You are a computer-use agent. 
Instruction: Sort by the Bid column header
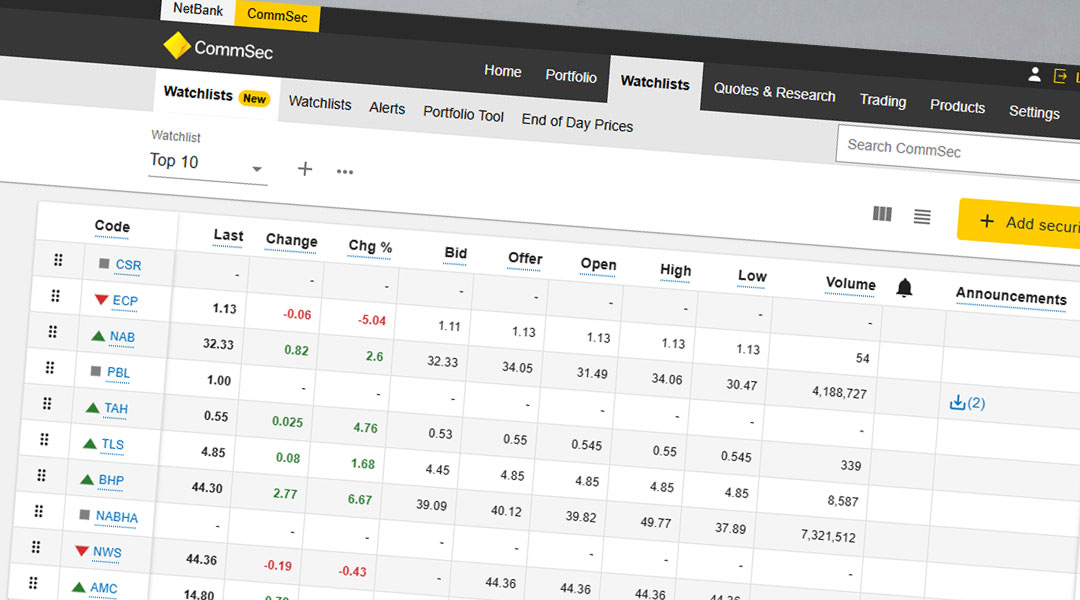coord(455,253)
